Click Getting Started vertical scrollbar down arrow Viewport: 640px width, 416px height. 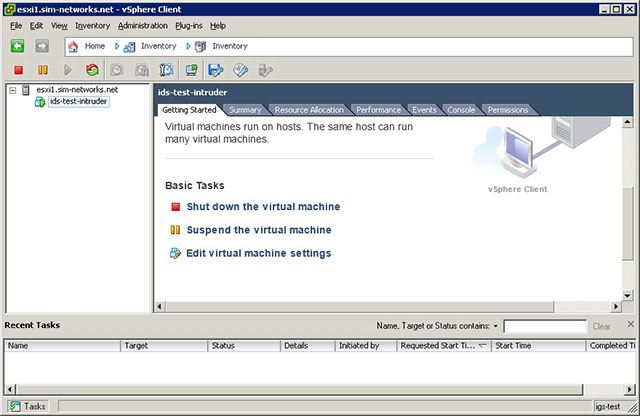[627, 295]
